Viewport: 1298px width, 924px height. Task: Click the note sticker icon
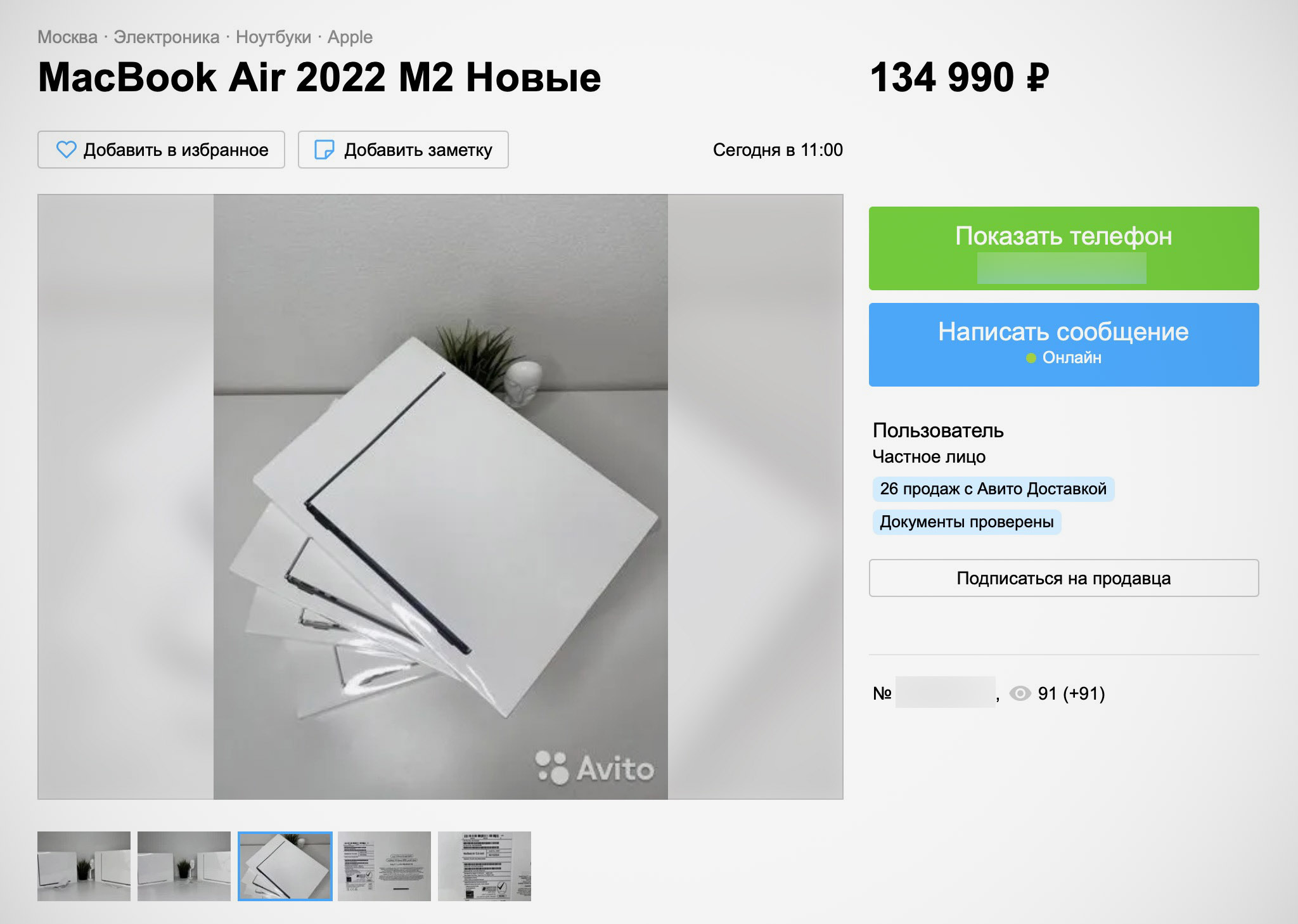pos(324,150)
